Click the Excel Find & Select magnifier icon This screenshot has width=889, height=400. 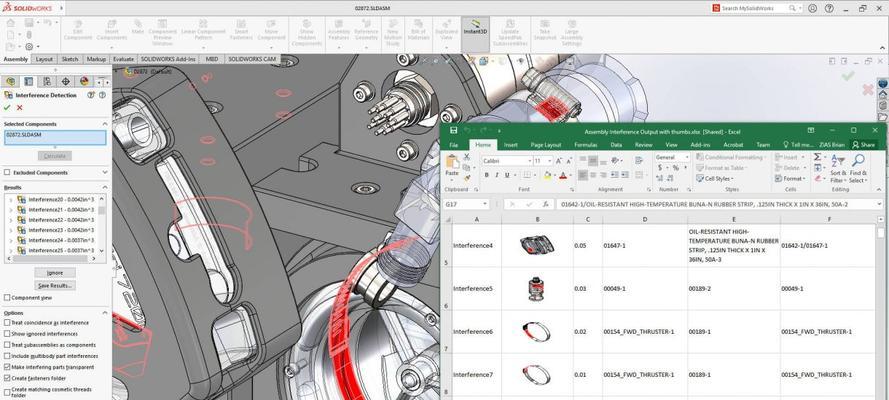[858, 161]
